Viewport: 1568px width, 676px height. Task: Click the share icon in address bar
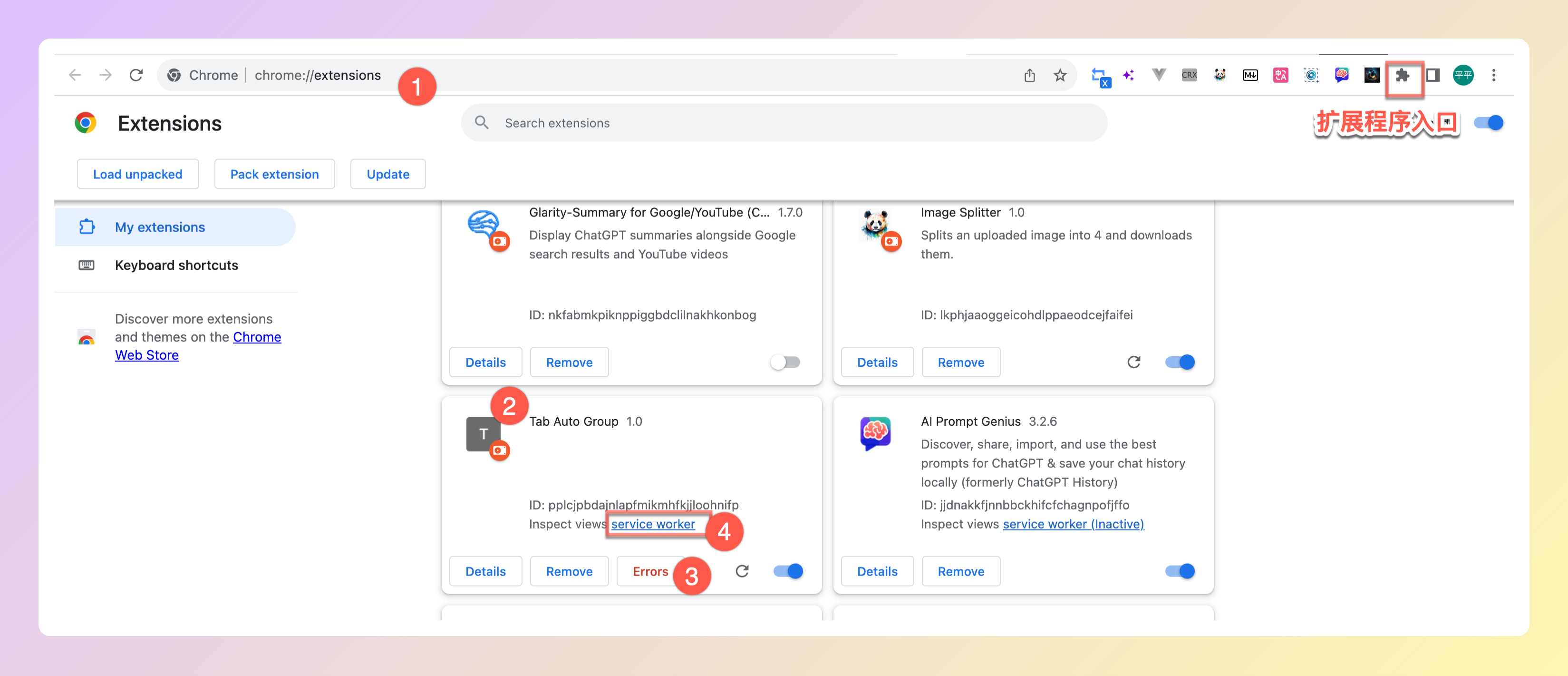1029,76
